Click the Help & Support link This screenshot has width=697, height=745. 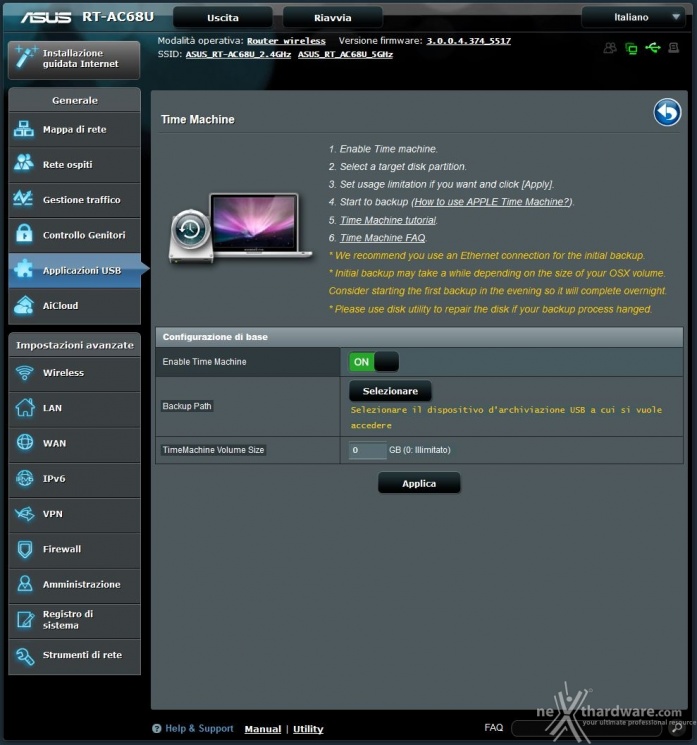pyautogui.click(x=199, y=728)
